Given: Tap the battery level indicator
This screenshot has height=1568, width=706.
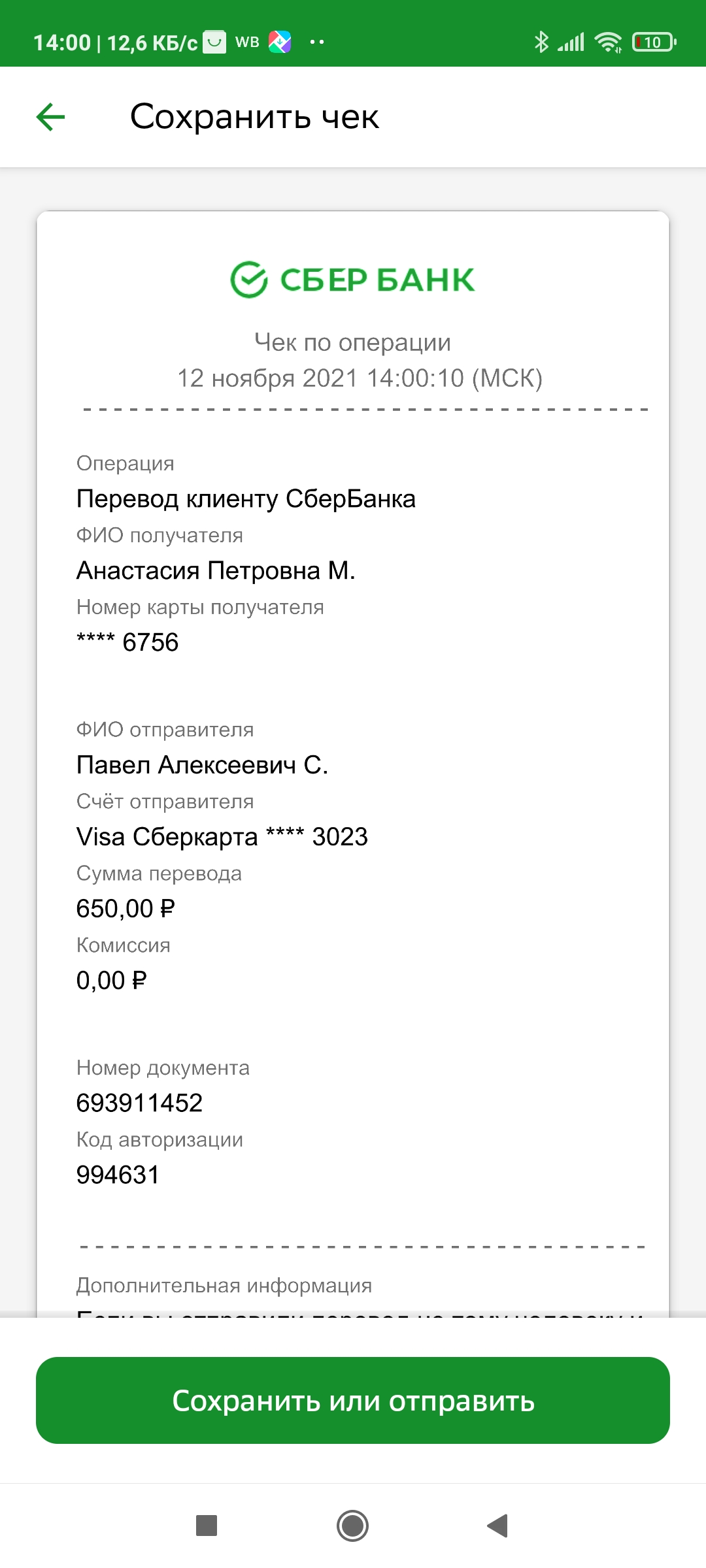Looking at the screenshot, I should [654, 42].
